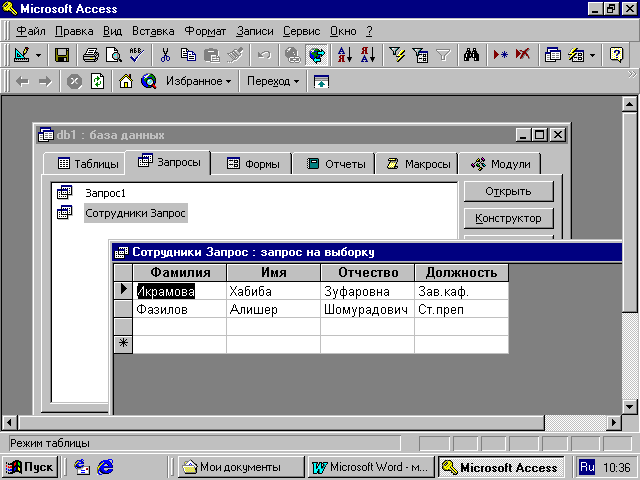The image size is (640, 480).
Task: Click the Undo arrow icon
Action: (264, 55)
